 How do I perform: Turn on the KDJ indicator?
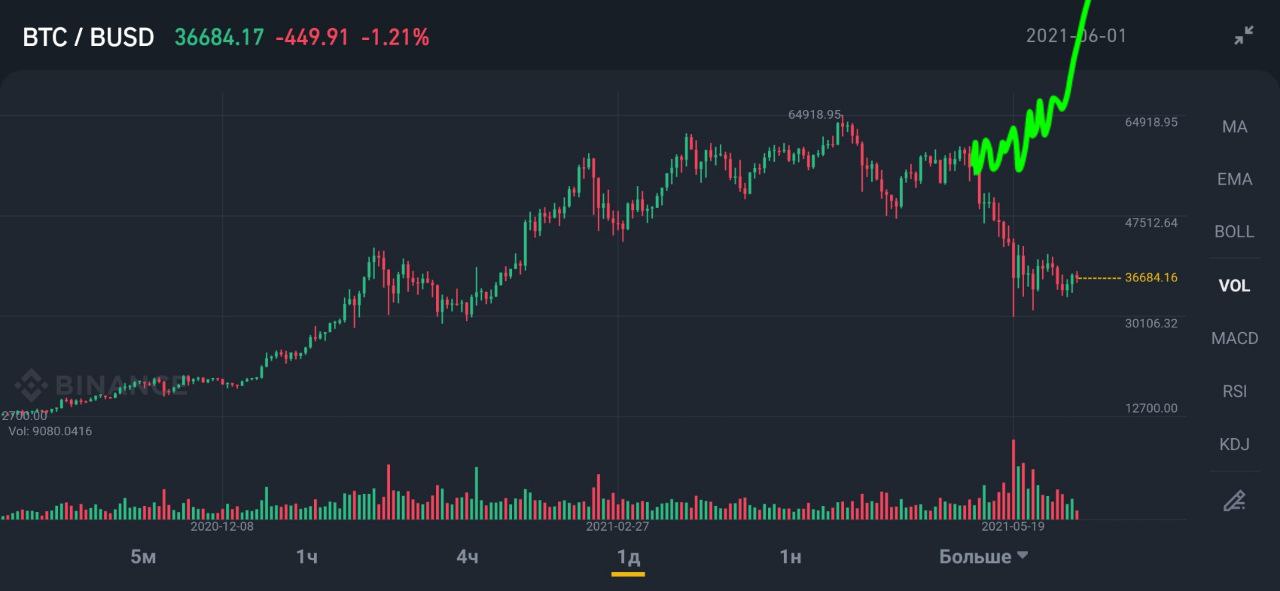[x=1234, y=444]
